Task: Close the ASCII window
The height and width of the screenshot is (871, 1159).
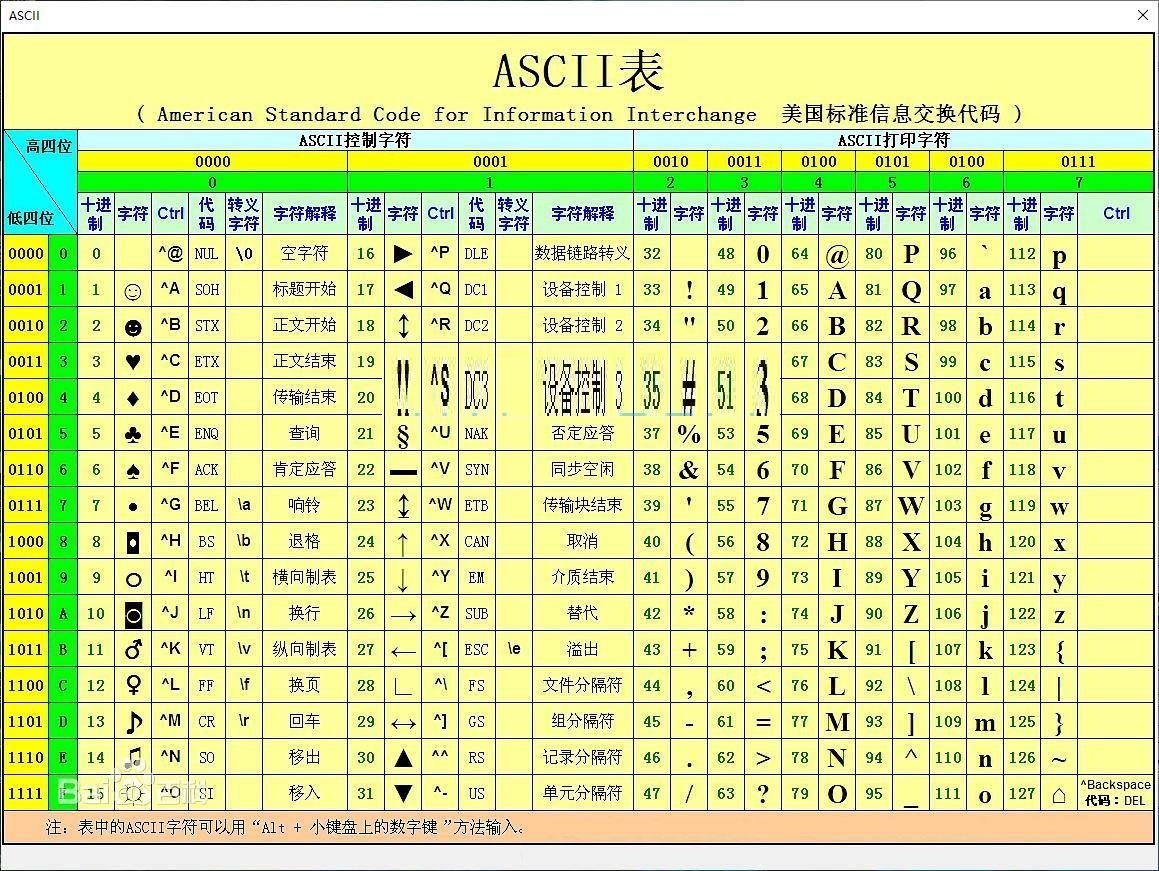Action: click(1143, 15)
